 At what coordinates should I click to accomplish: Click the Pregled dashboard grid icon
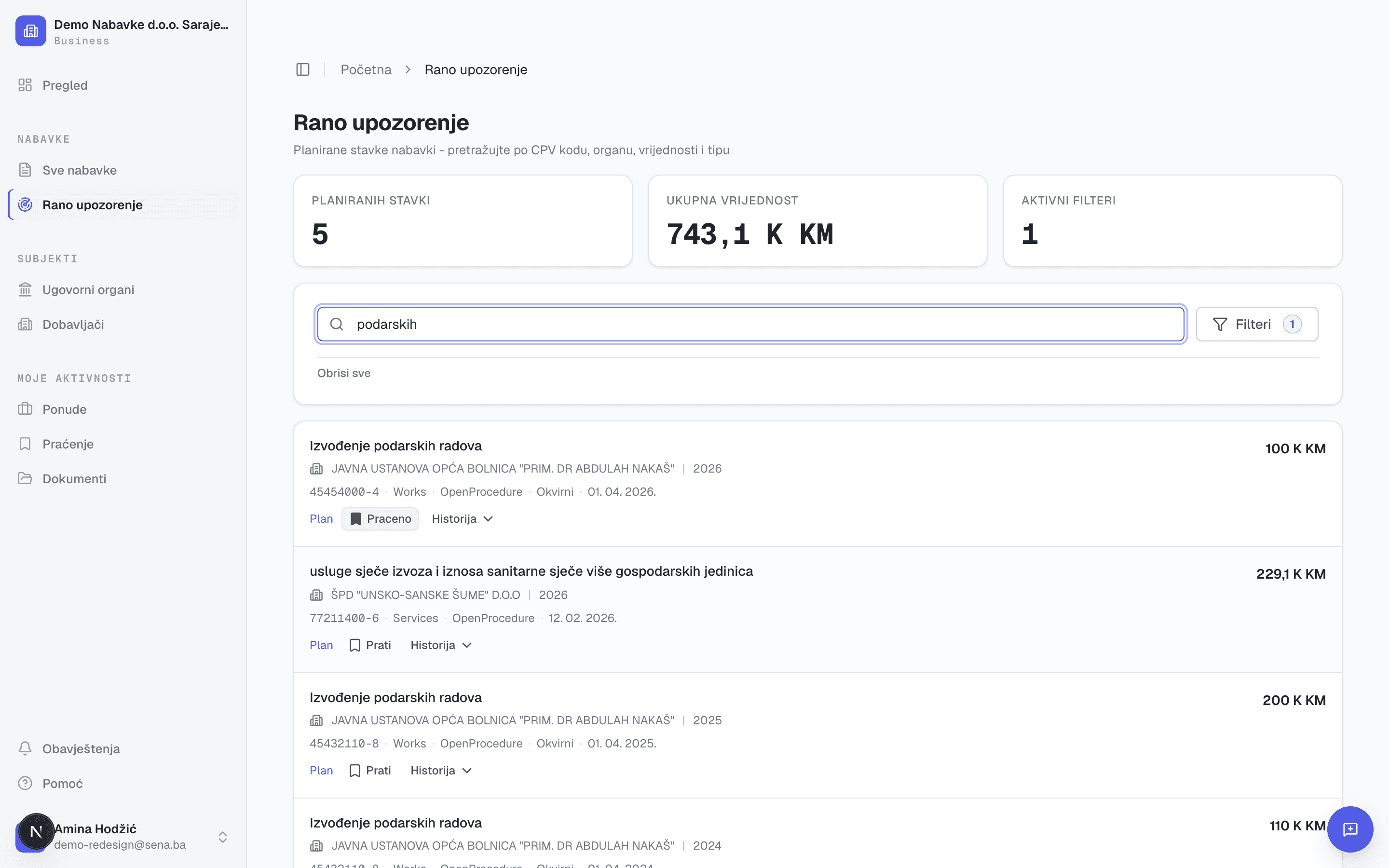(x=25, y=85)
